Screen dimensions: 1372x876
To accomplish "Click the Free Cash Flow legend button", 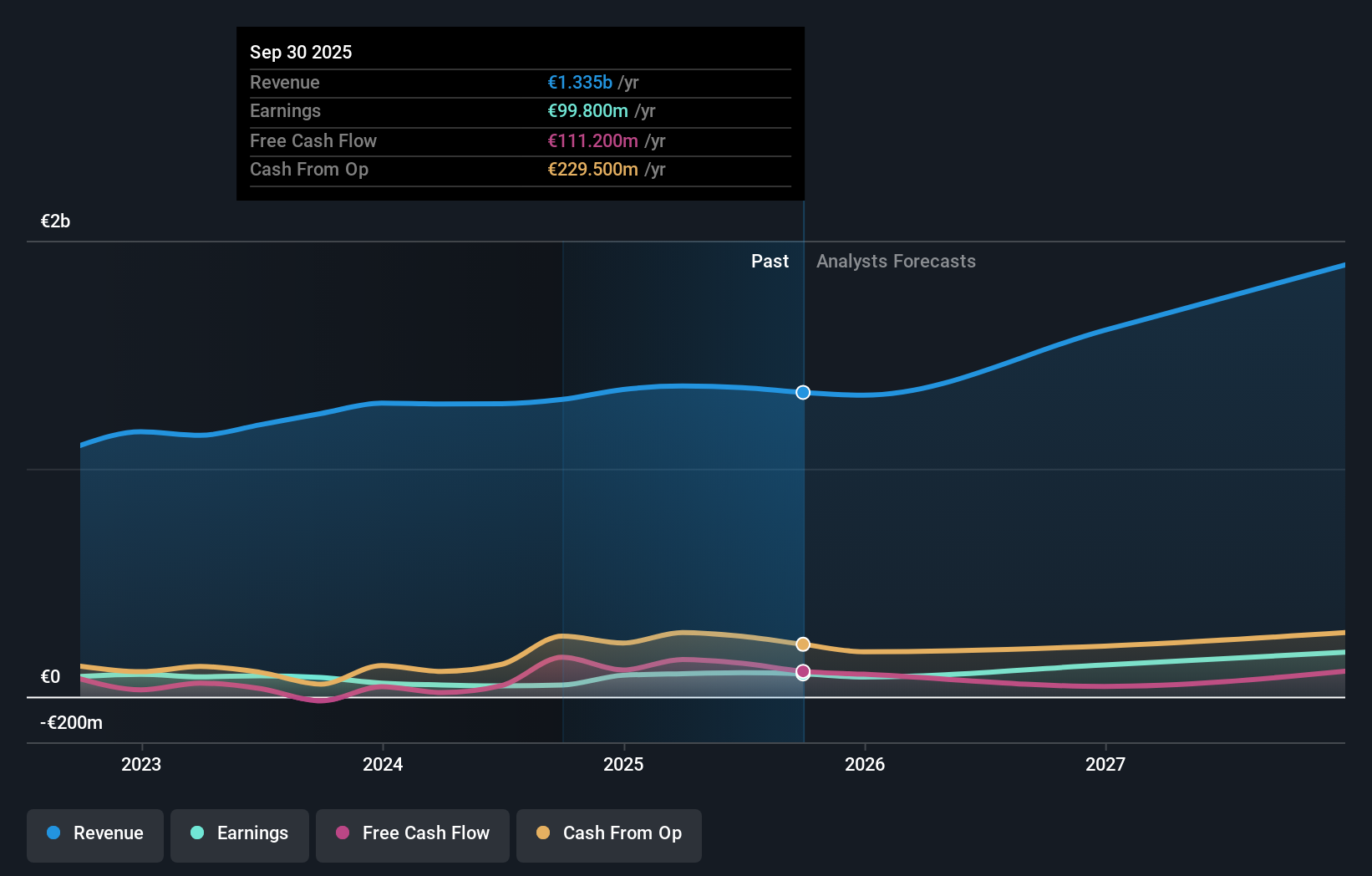I will click(412, 834).
